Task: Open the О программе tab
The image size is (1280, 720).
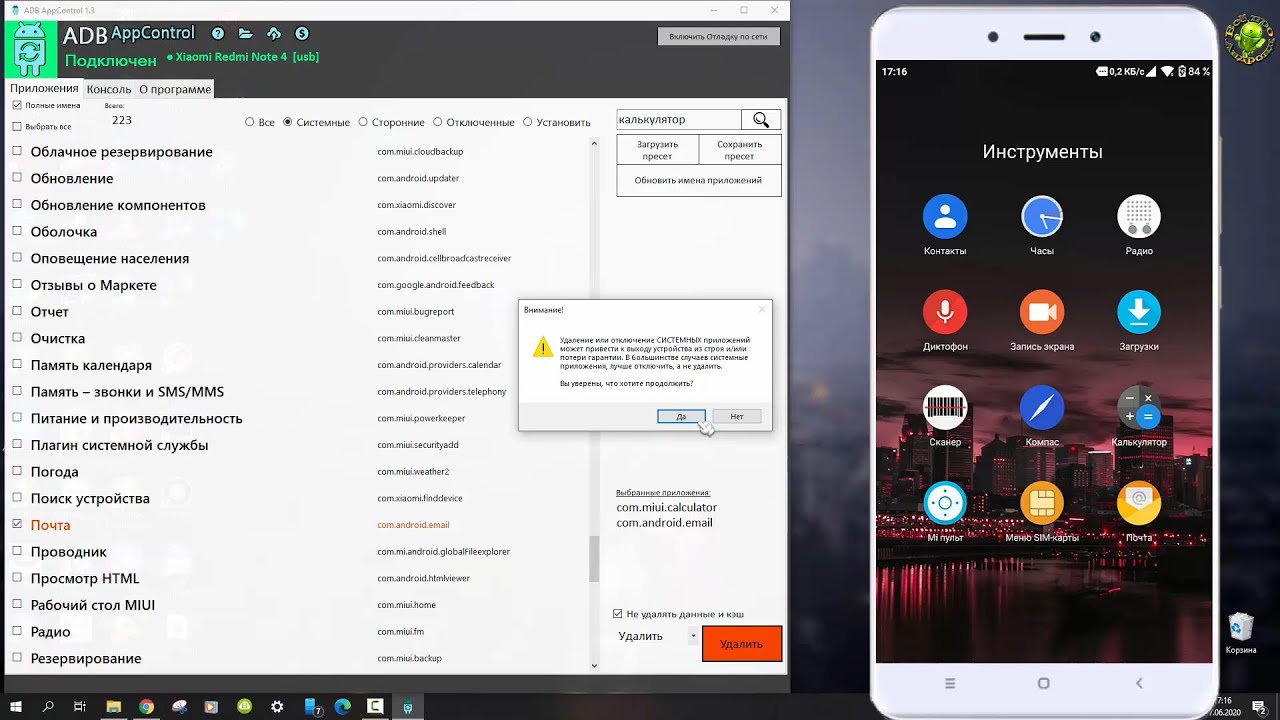Action: click(175, 89)
